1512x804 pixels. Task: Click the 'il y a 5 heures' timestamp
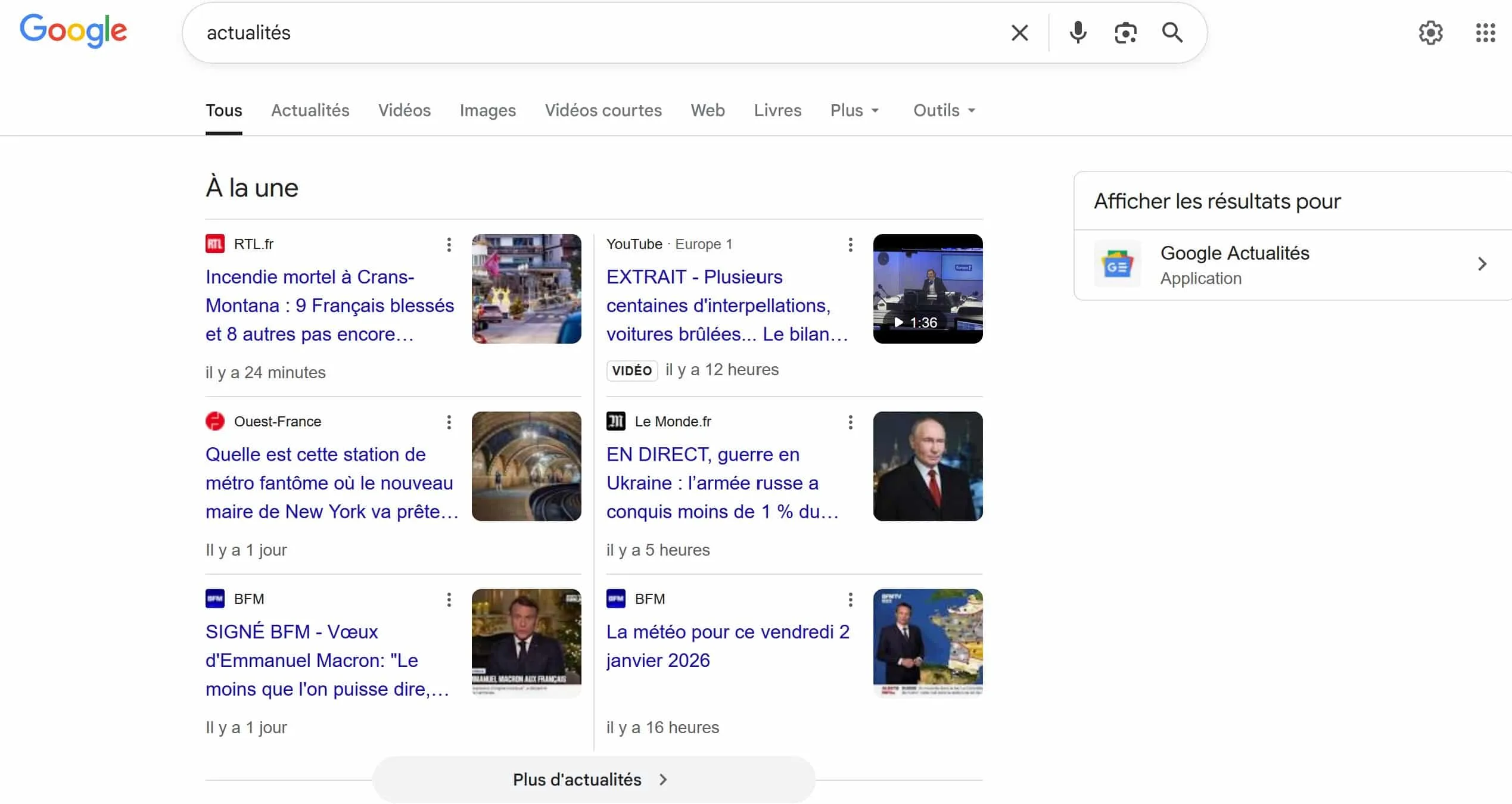[658, 550]
